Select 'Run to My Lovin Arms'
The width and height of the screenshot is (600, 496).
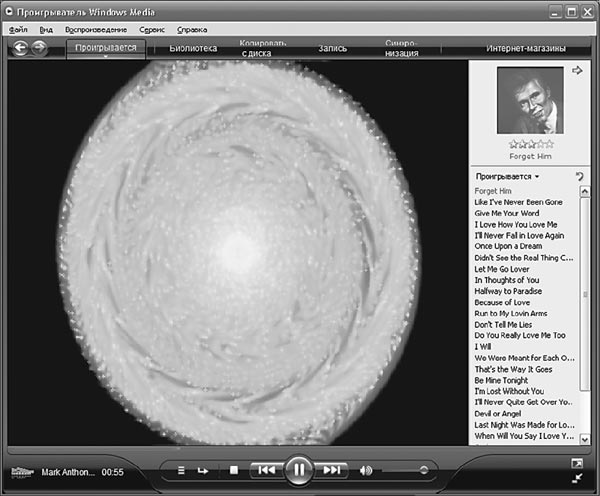pos(511,313)
